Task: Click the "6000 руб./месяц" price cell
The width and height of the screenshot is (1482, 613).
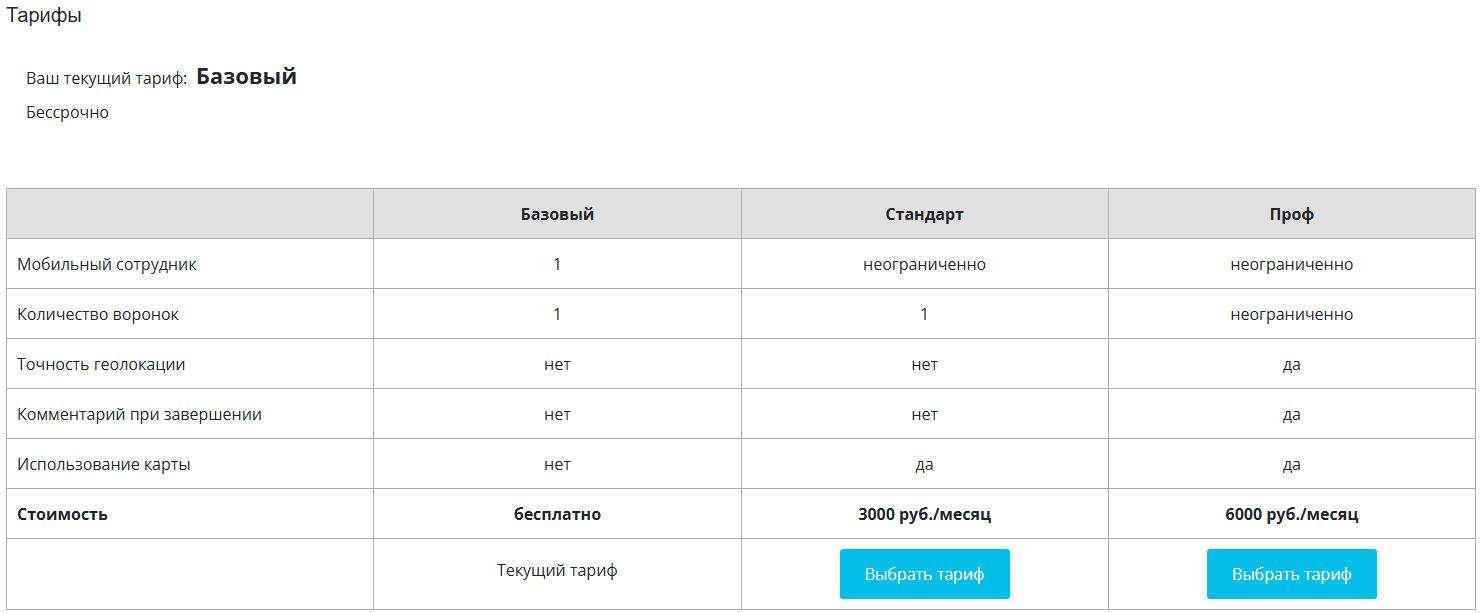Action: click(x=1291, y=514)
